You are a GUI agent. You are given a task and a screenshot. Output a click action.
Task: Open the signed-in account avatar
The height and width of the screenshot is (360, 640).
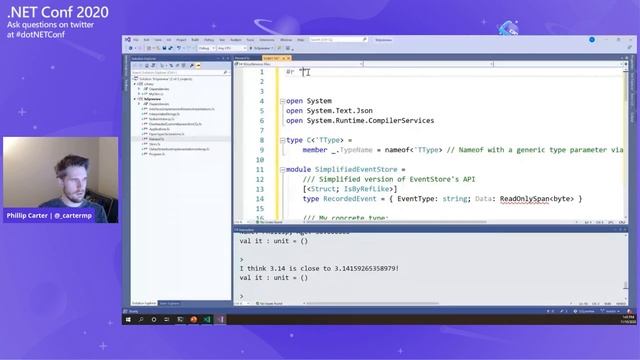pos(592,40)
